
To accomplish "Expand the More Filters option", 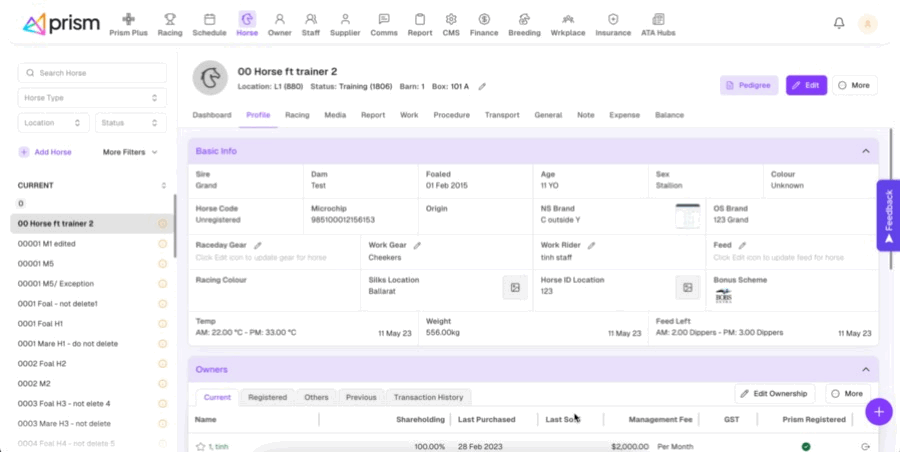I will (x=130, y=152).
